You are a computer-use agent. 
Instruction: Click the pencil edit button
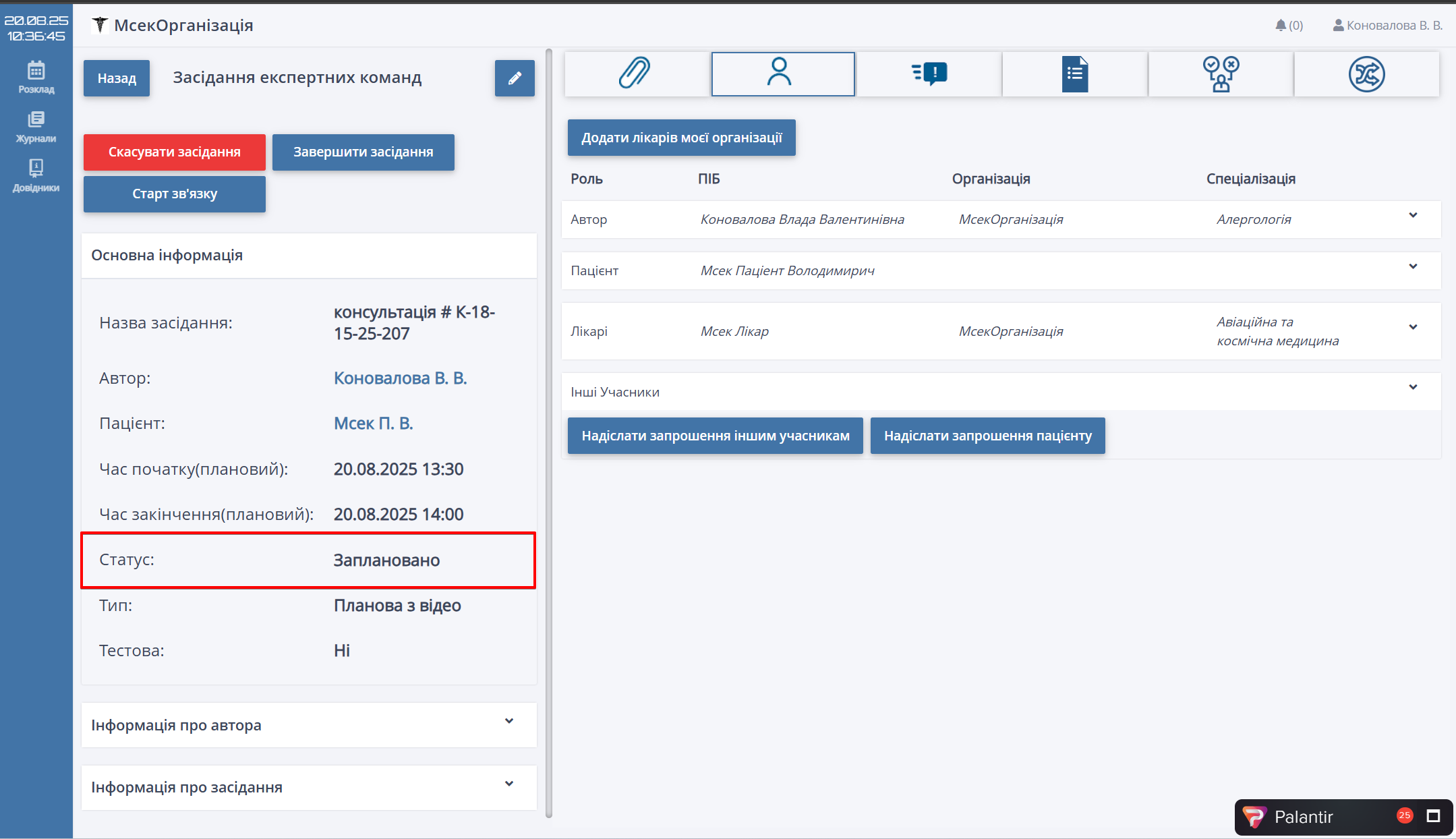[x=515, y=78]
